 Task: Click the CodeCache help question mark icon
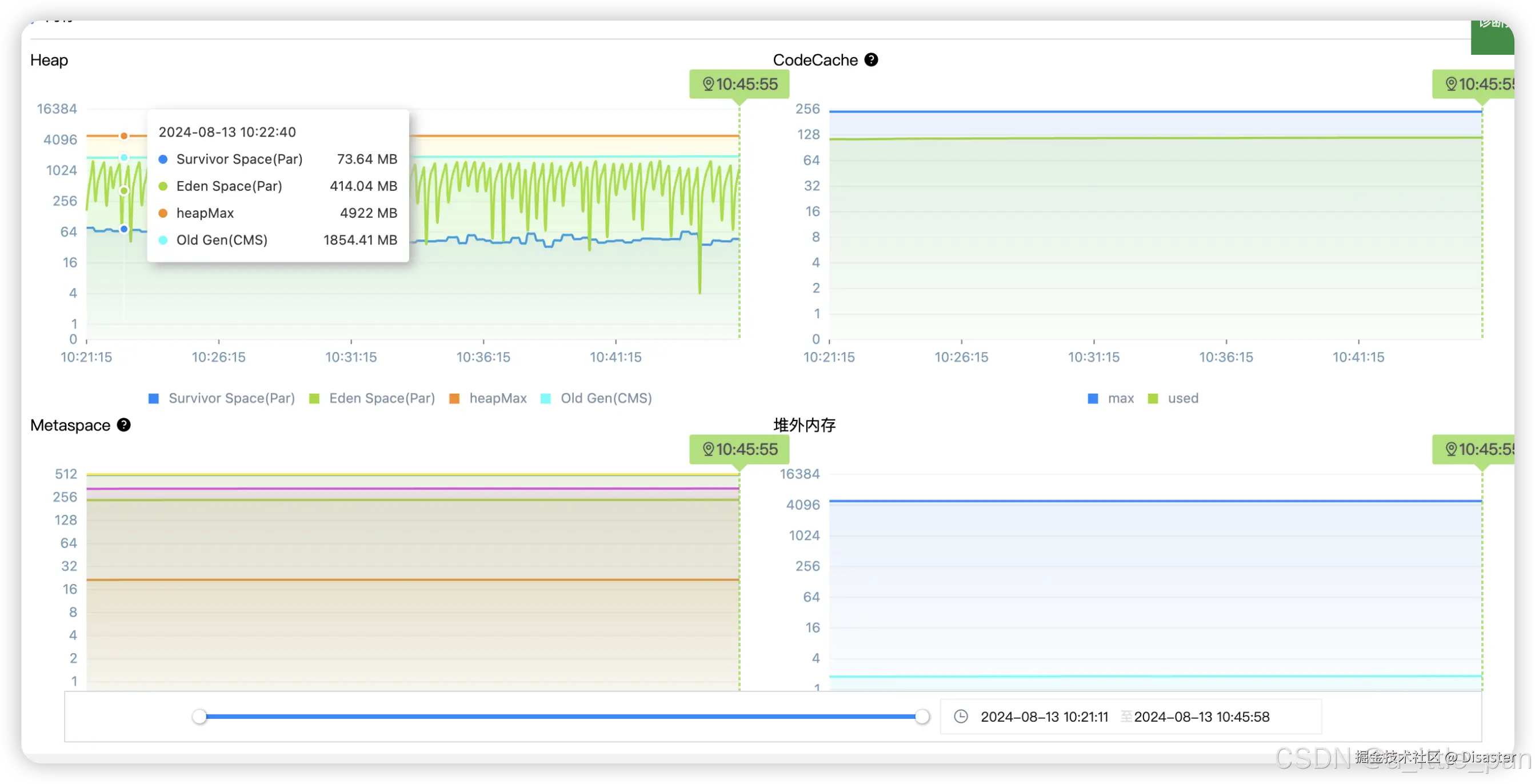[x=870, y=59]
